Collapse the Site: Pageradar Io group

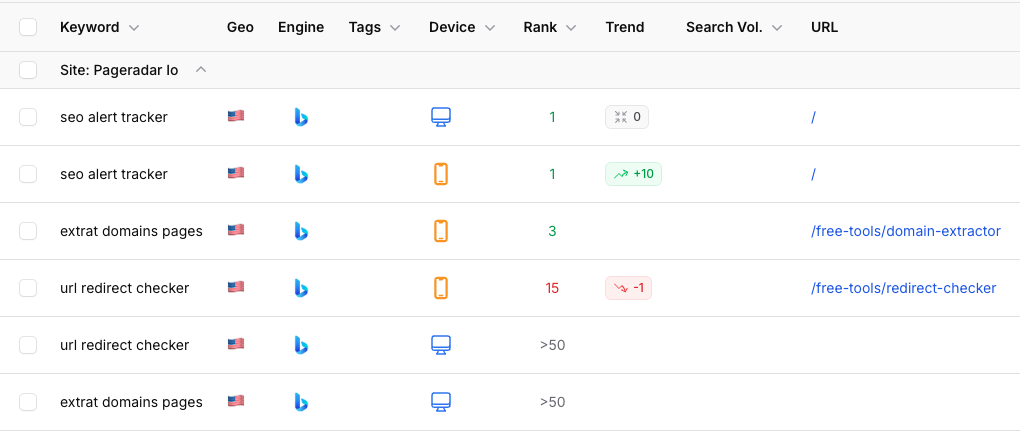[201, 69]
